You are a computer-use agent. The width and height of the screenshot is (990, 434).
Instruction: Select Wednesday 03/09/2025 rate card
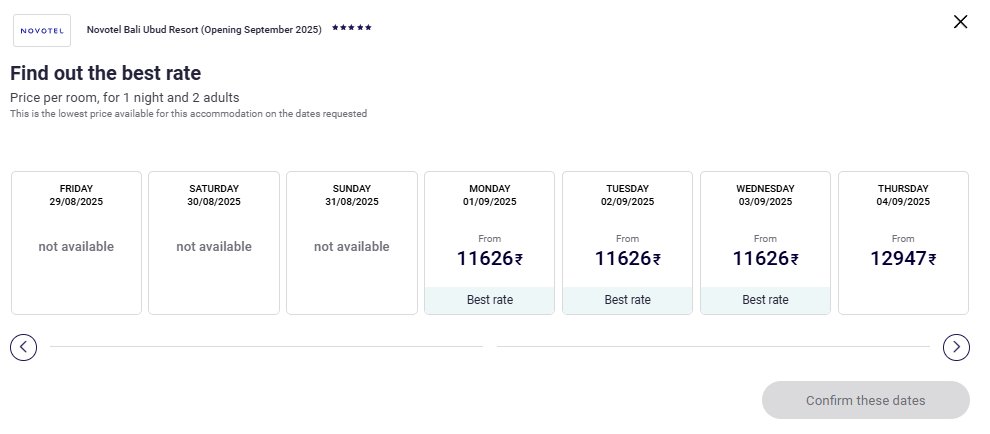(x=765, y=243)
